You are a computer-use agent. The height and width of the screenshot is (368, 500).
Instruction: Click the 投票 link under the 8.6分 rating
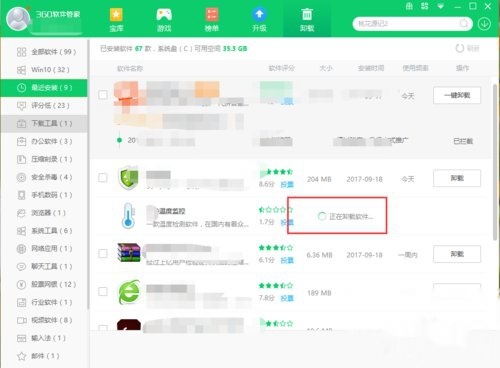click(287, 184)
